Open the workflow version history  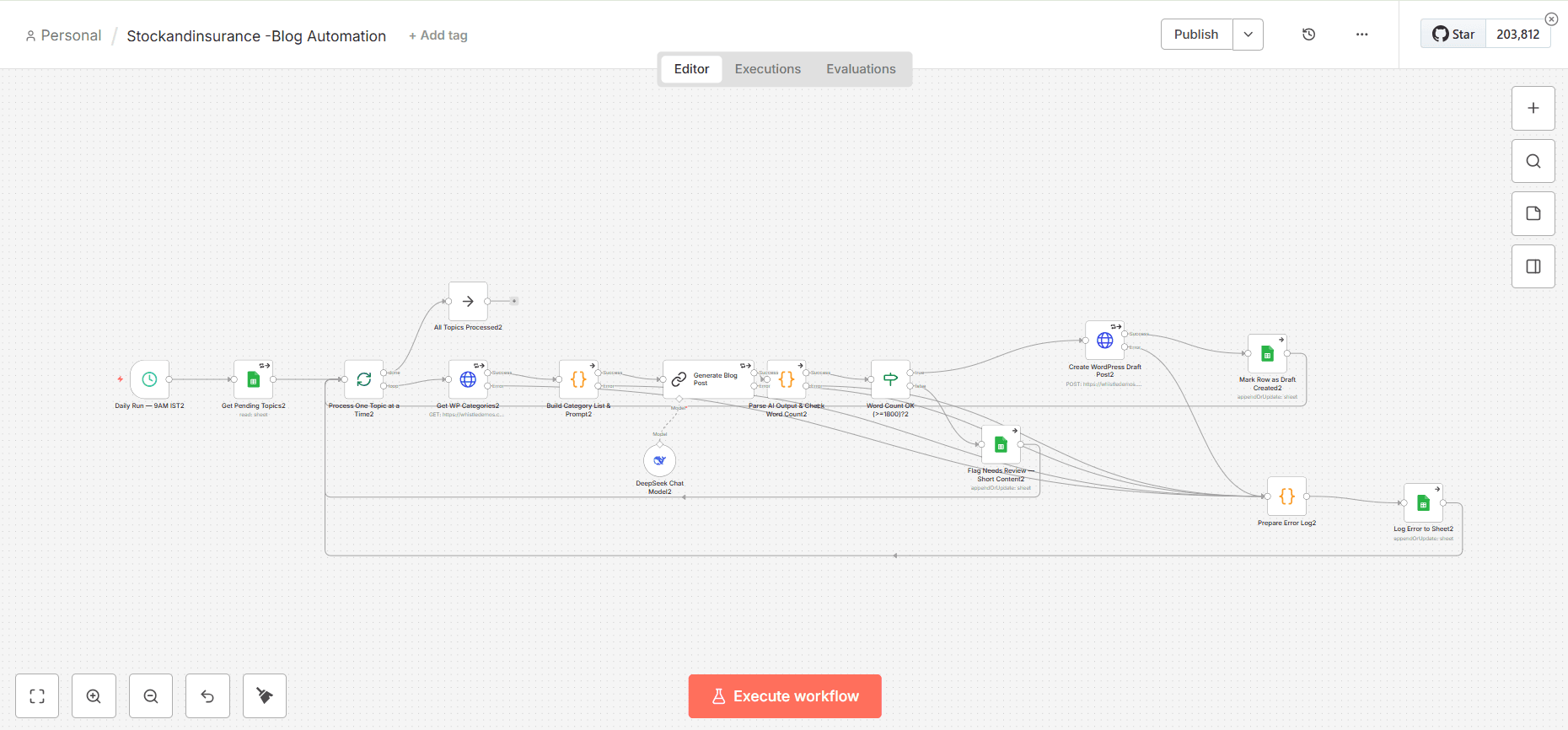click(1308, 35)
